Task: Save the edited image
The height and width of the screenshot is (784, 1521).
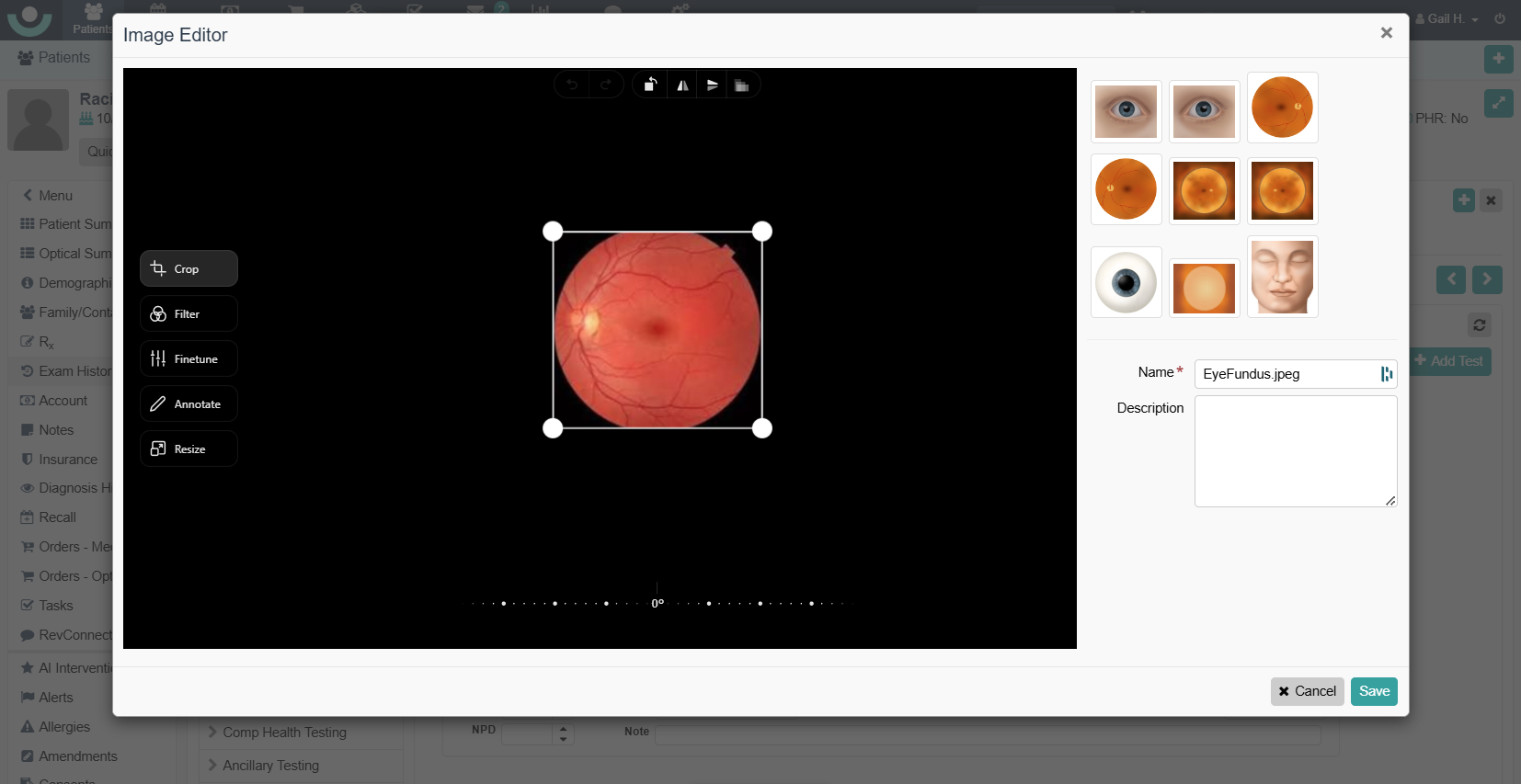Action: [1374, 691]
